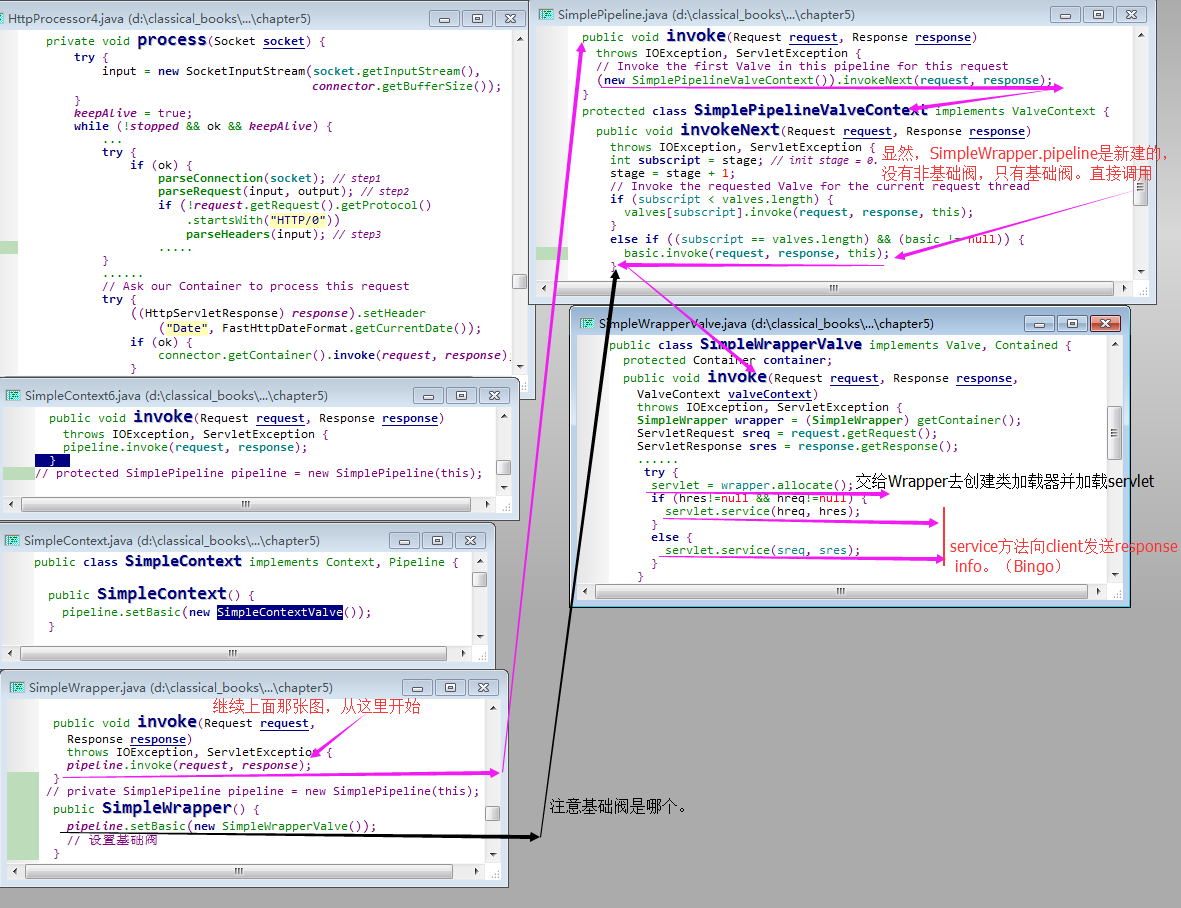This screenshot has height=908, width=1181.
Task: Click scroll-left arrow in SimplePipeline.java window
Action: click(544, 288)
